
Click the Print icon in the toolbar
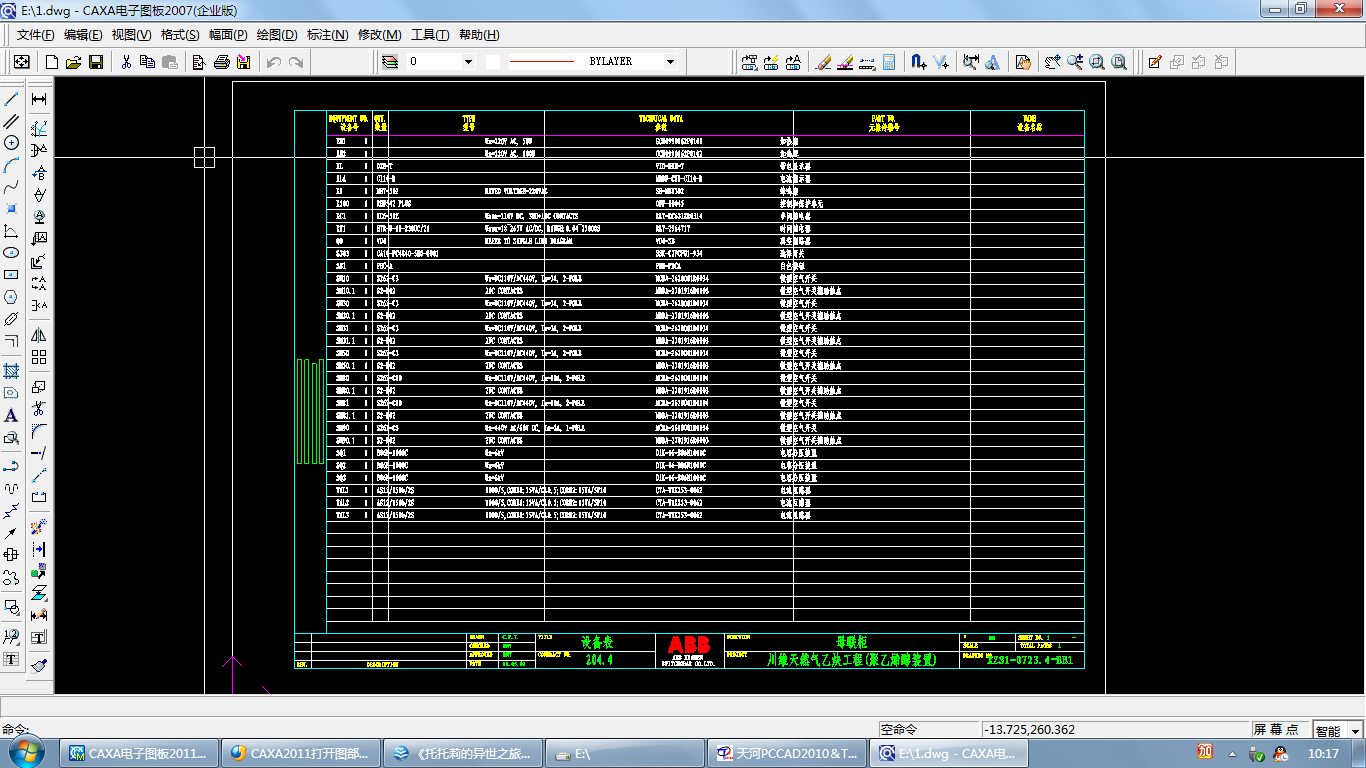click(222, 62)
